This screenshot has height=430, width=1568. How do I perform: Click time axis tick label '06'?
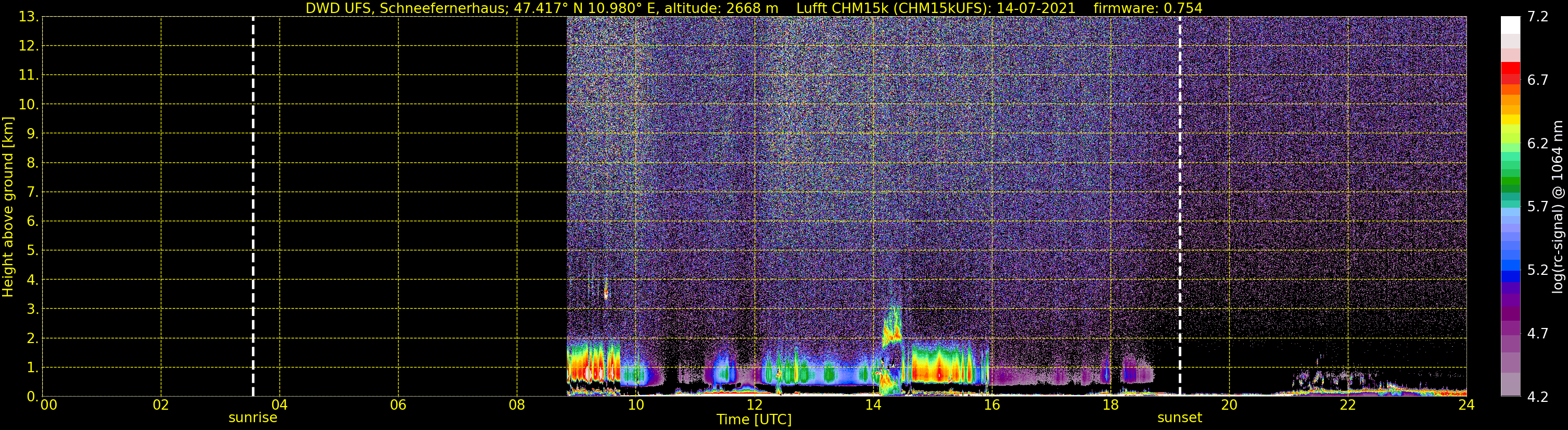pyautogui.click(x=398, y=405)
